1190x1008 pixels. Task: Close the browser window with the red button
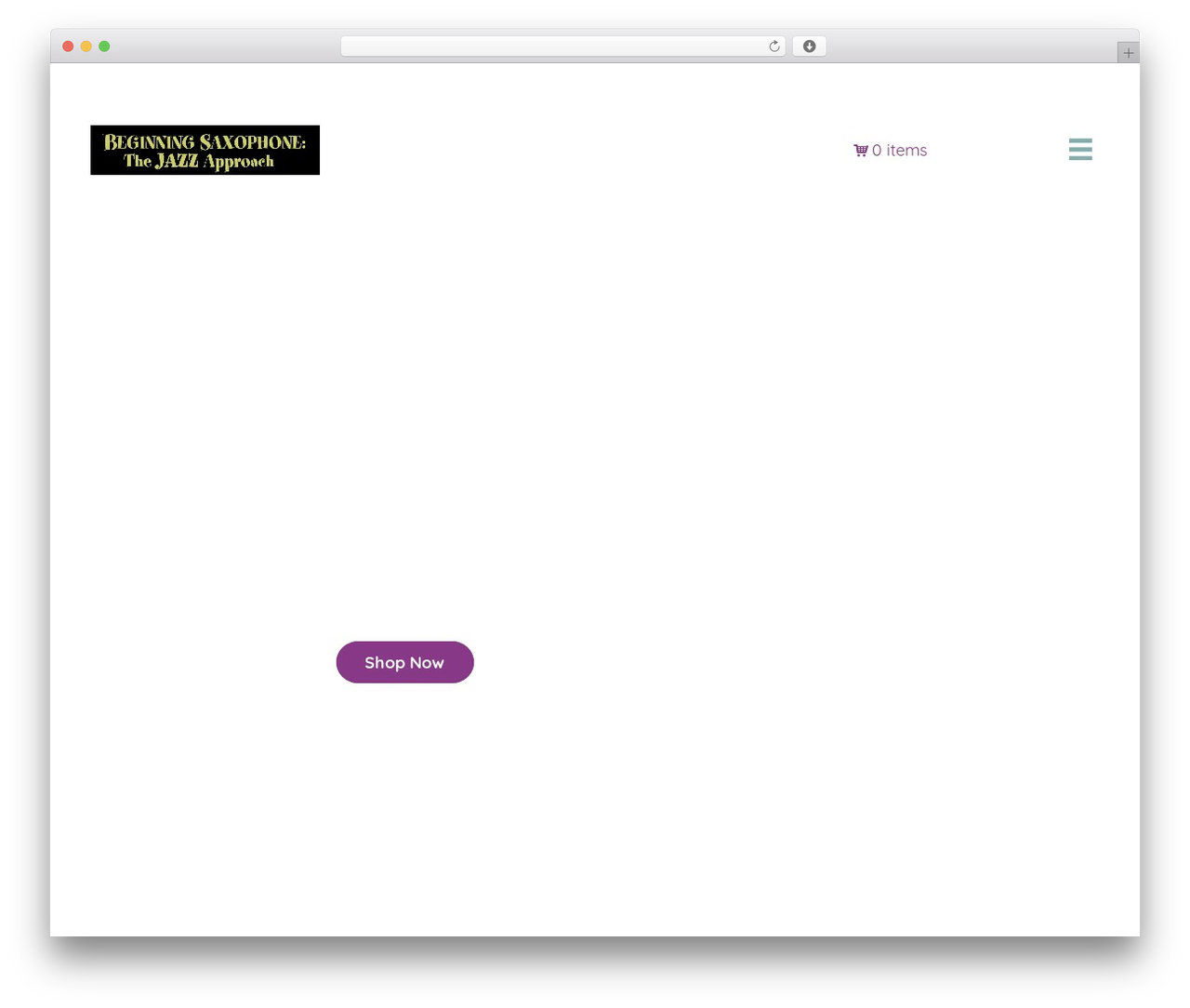[68, 46]
